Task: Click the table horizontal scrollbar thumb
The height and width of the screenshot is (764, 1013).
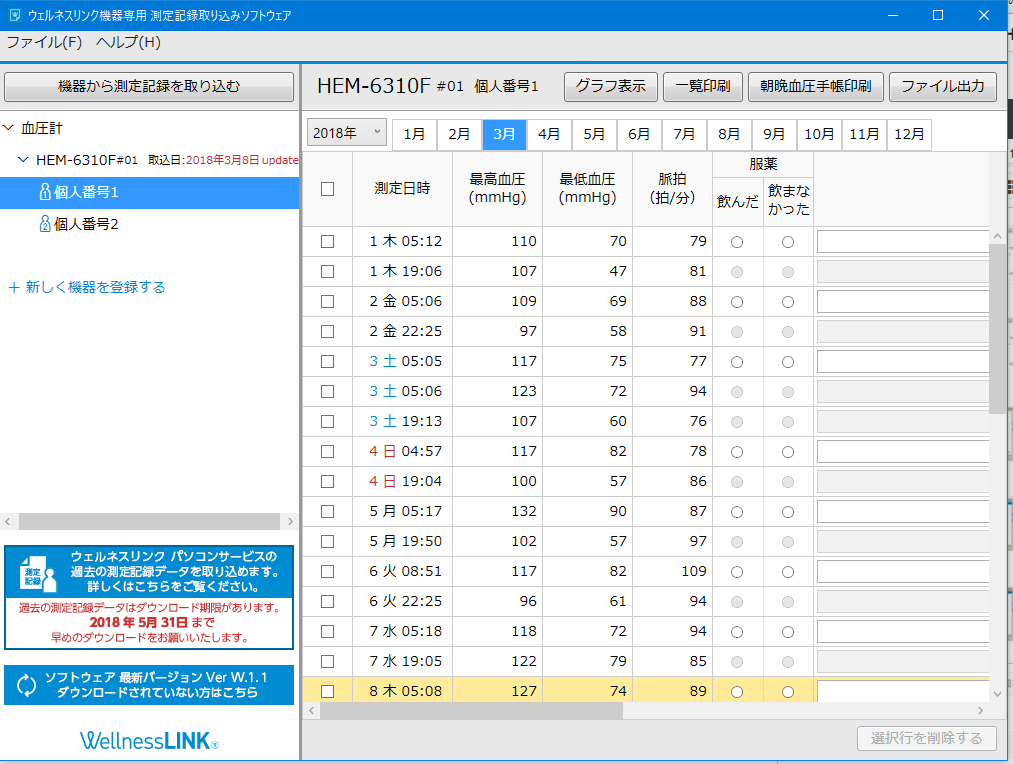Action: click(x=471, y=710)
